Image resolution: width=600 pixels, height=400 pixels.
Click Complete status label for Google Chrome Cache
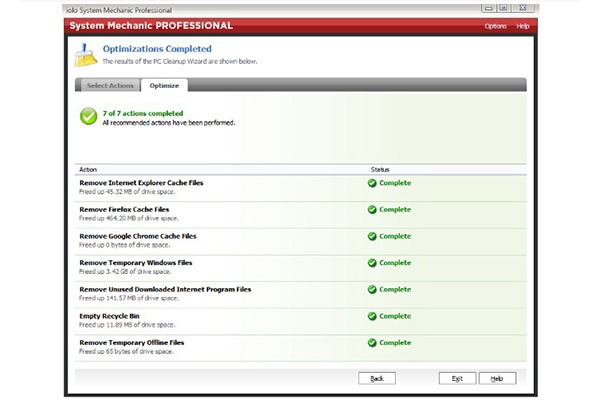pyautogui.click(x=395, y=236)
